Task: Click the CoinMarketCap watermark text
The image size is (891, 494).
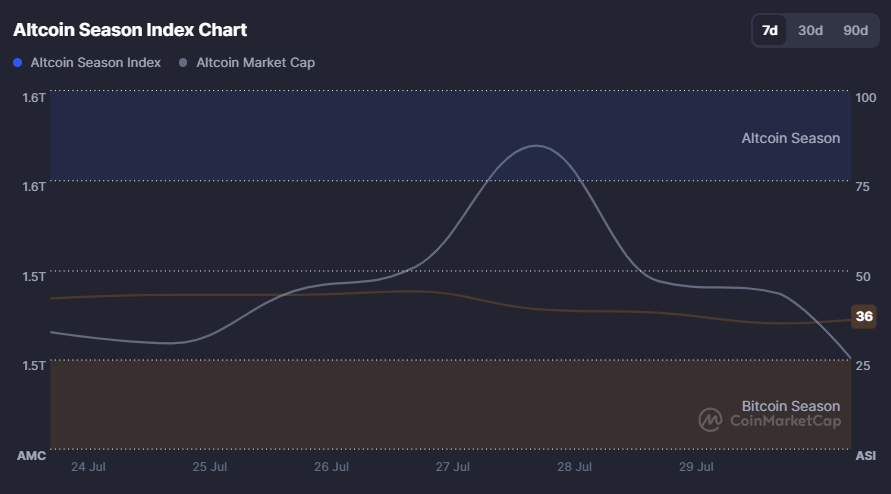Action: (x=785, y=421)
